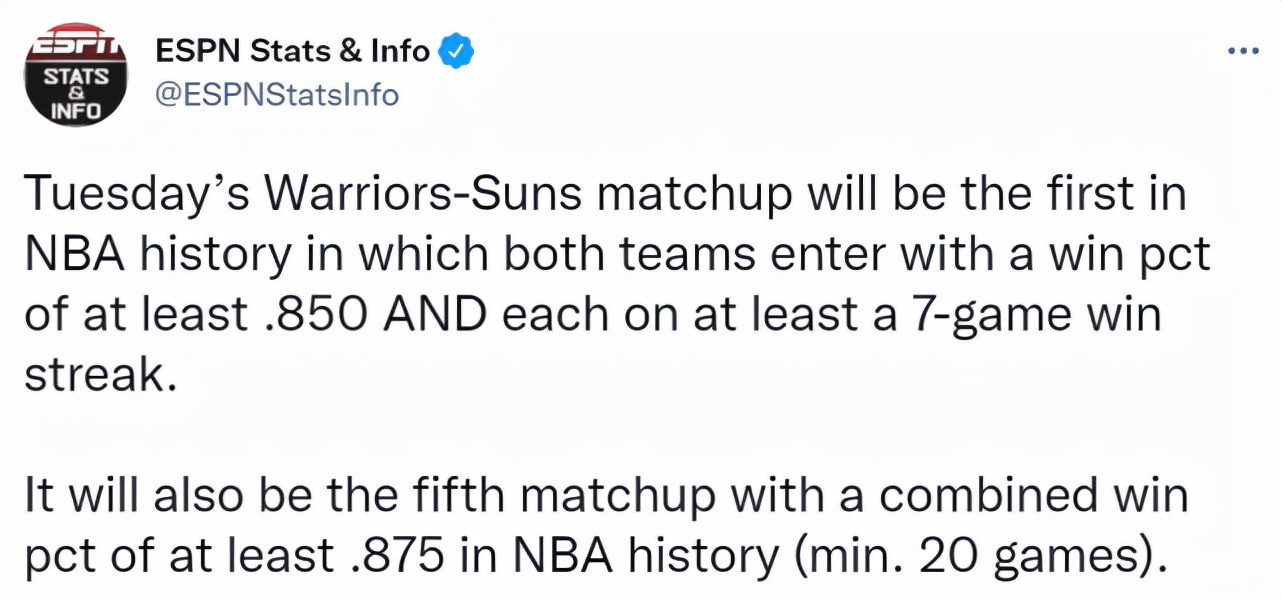Screen dimensions: 1282x598
Task: Open the three-dot more options menu
Action: click(1243, 52)
